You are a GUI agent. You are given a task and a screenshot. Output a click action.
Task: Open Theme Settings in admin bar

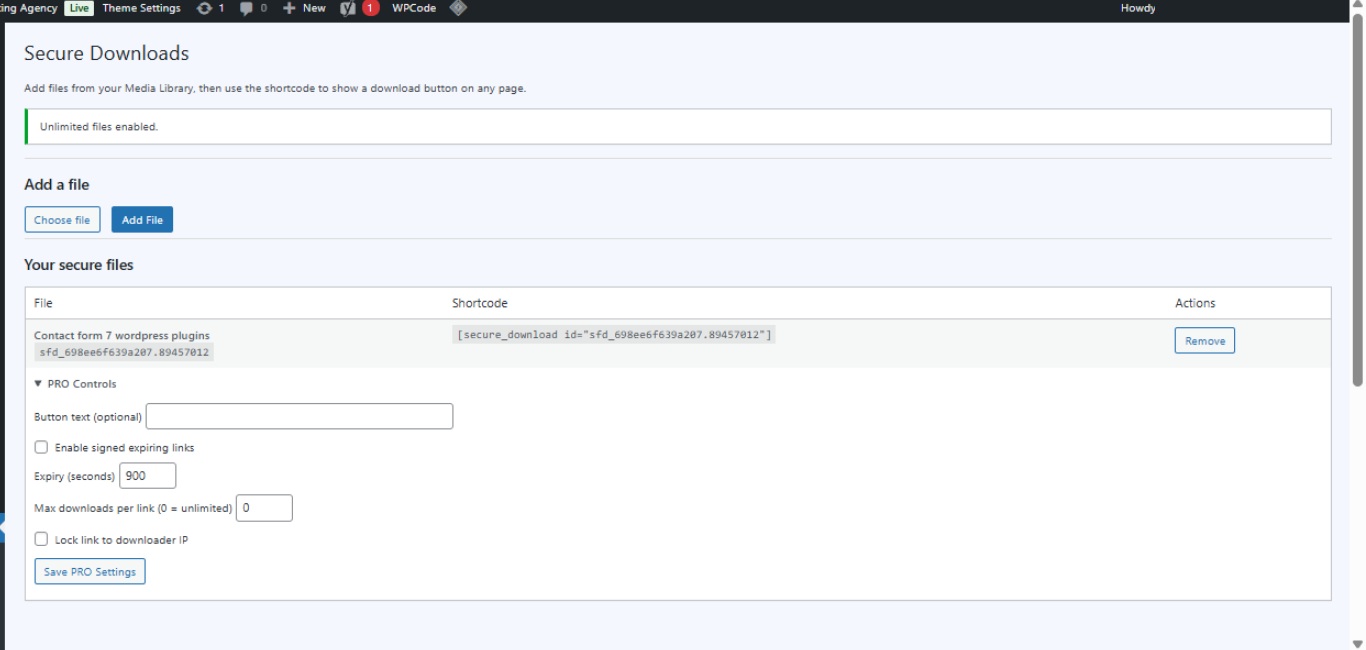point(141,8)
